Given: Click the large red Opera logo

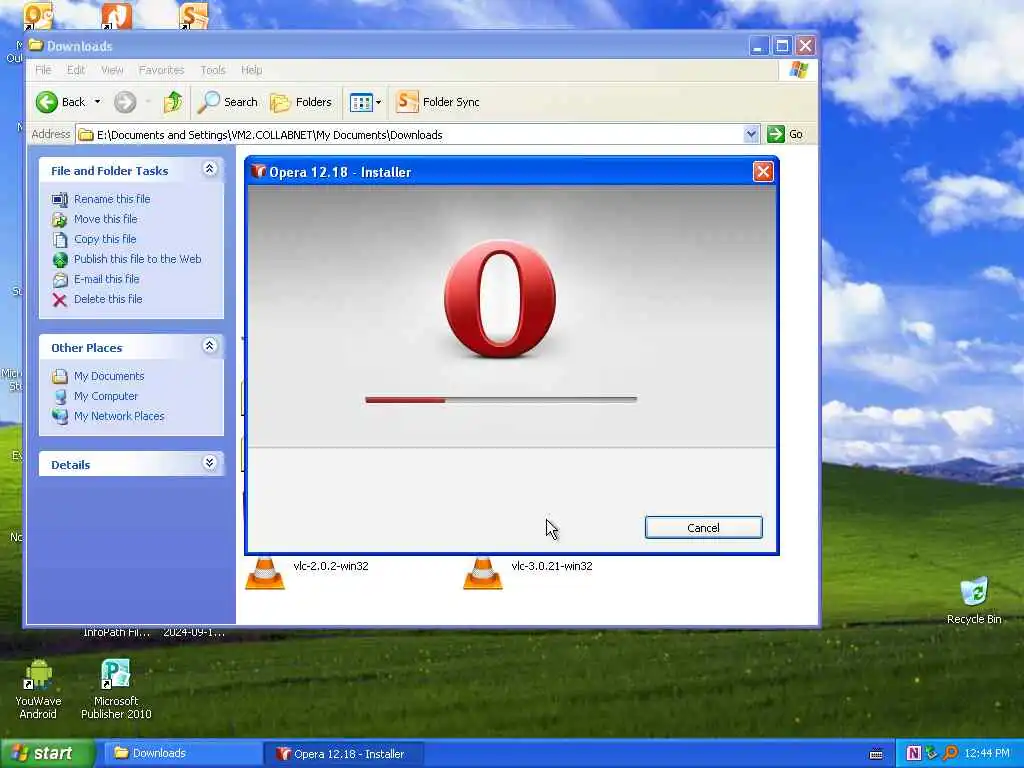Looking at the screenshot, I should tap(500, 299).
